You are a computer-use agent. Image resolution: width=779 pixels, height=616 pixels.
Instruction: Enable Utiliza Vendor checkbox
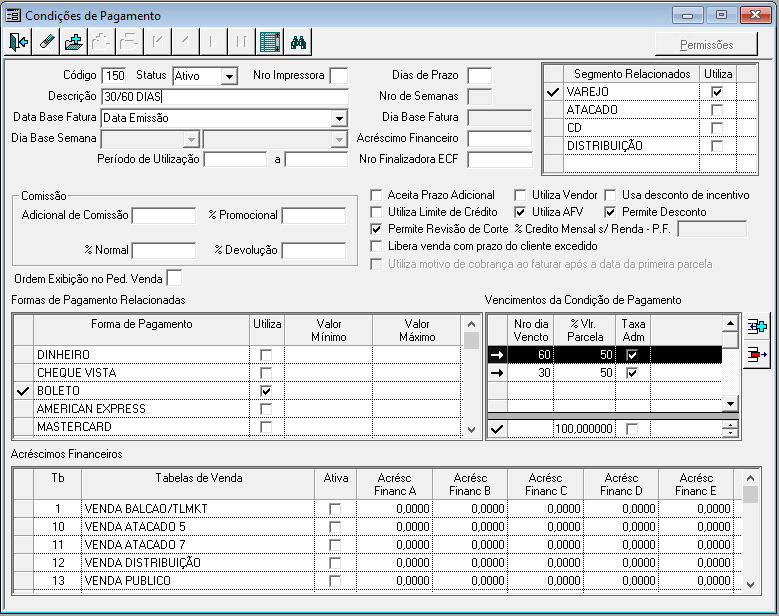click(x=520, y=195)
